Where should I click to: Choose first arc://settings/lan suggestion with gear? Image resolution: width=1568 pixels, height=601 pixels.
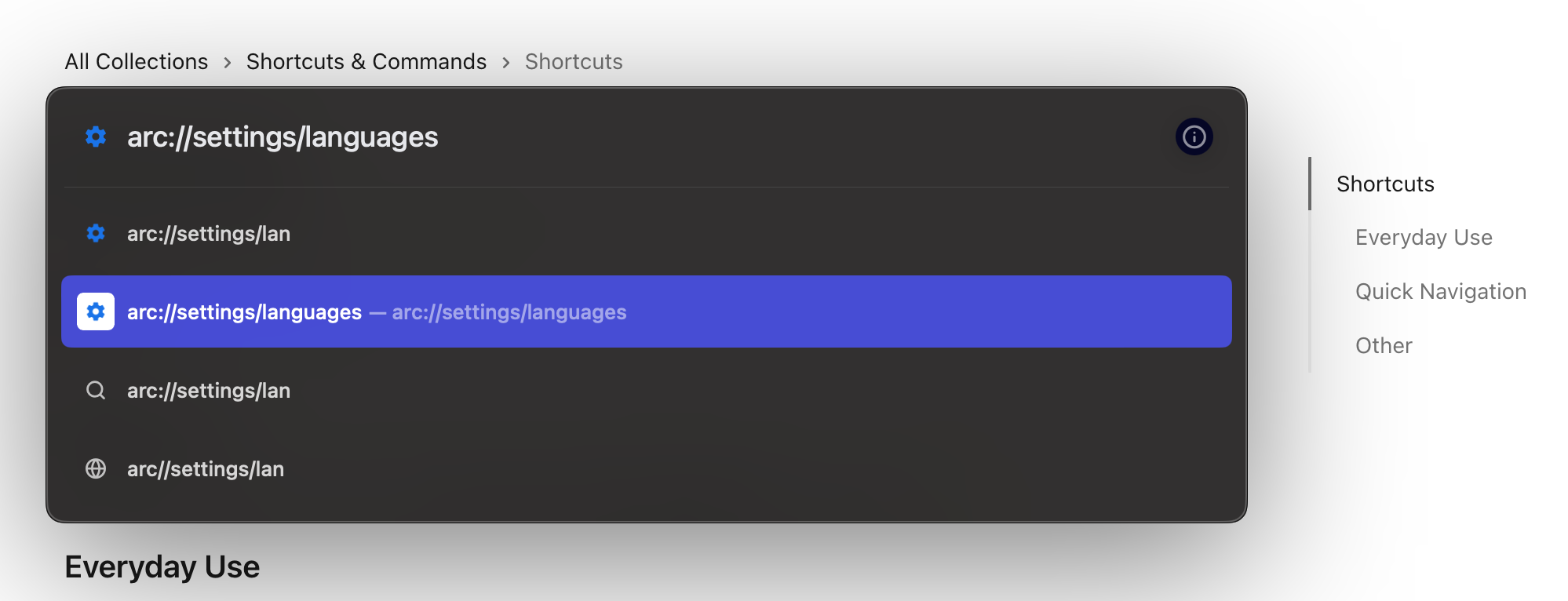647,233
